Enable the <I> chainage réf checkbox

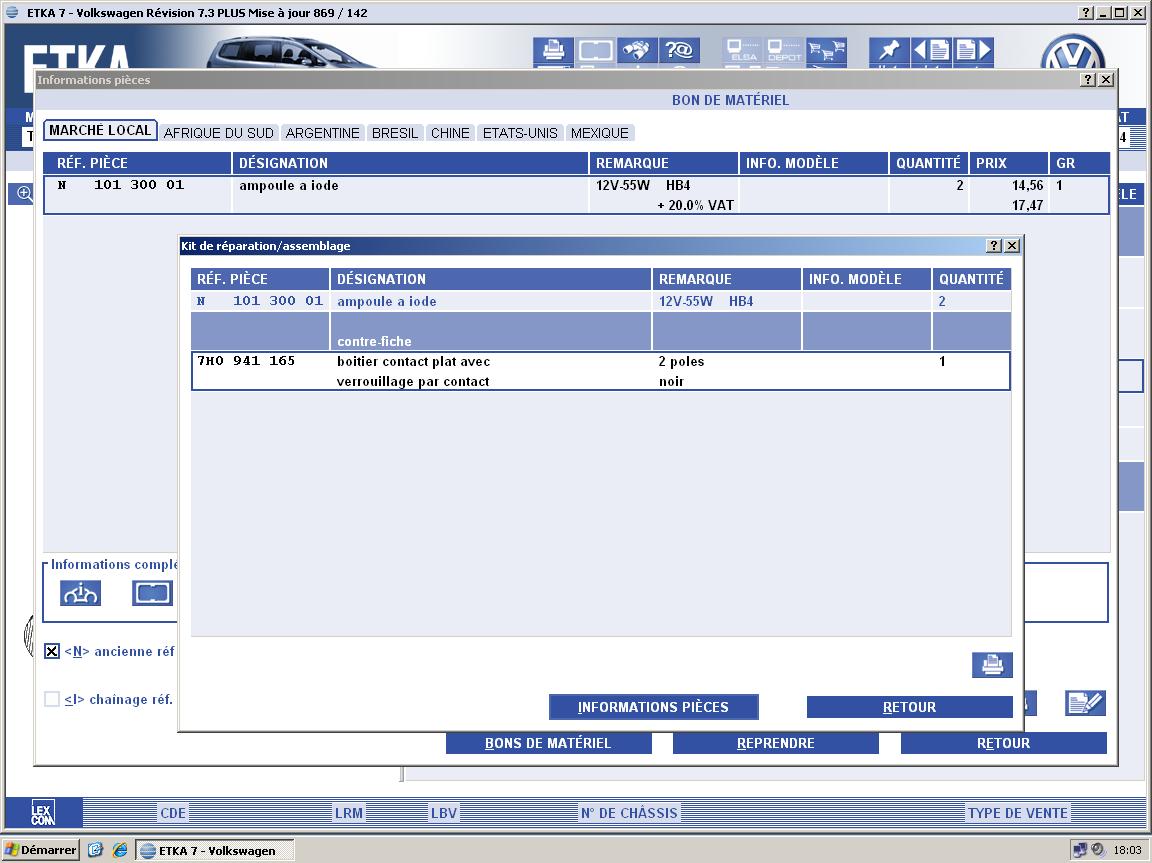(52, 700)
